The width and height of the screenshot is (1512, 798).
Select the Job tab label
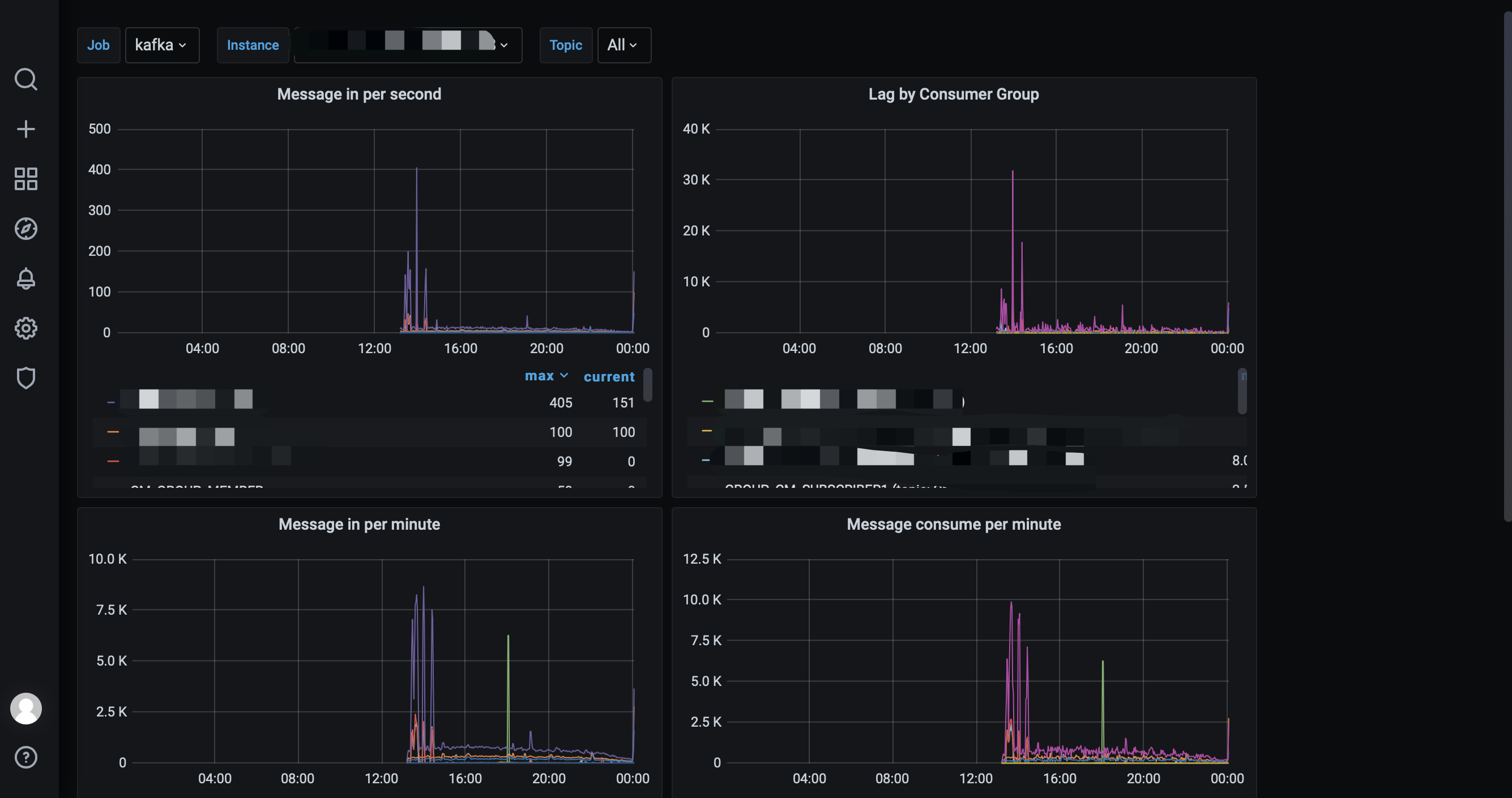pyautogui.click(x=98, y=45)
